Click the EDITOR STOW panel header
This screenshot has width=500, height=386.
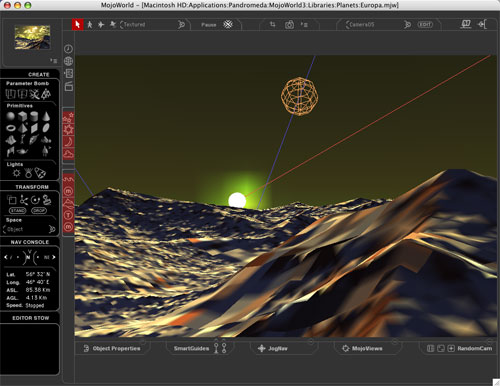click(31, 318)
